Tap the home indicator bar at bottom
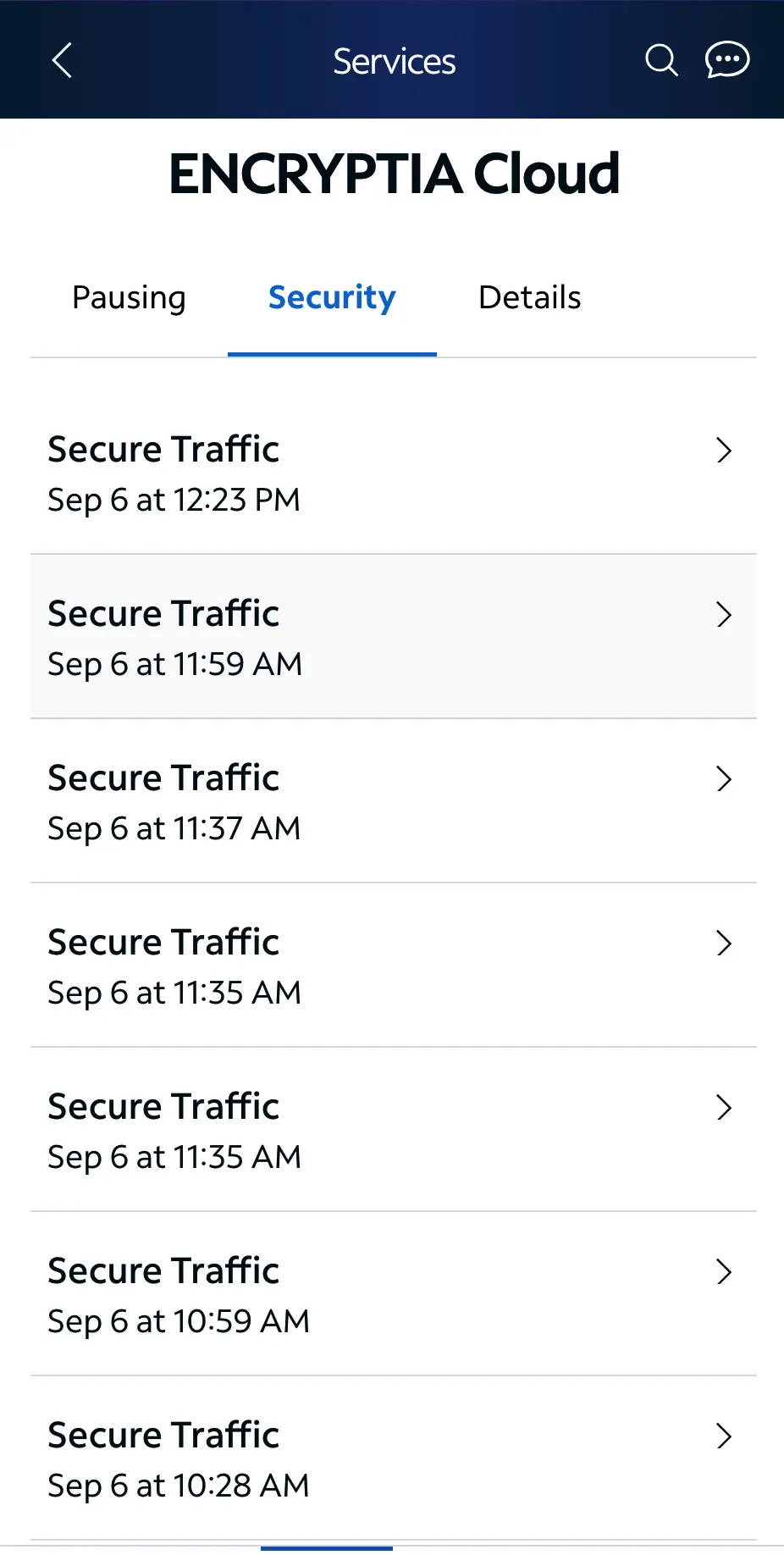The image size is (784, 1555). 327,1548
